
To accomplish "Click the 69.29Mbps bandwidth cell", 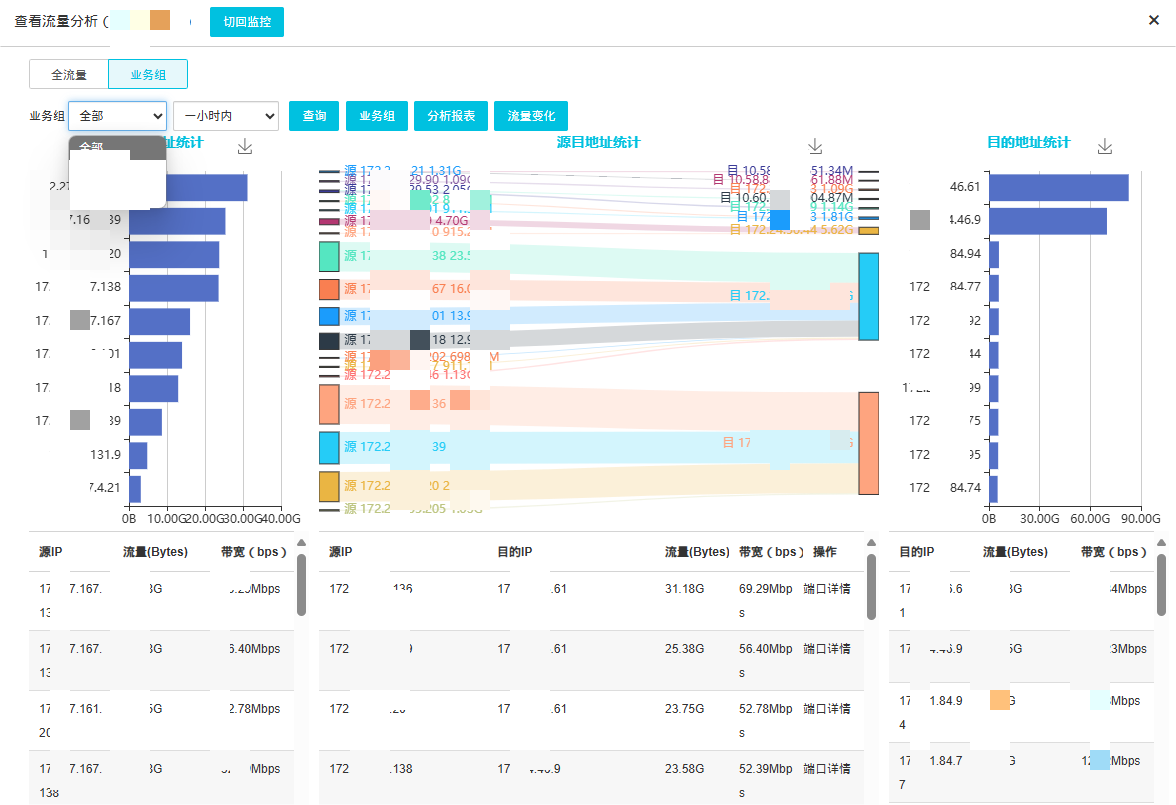I will pyautogui.click(x=766, y=601).
